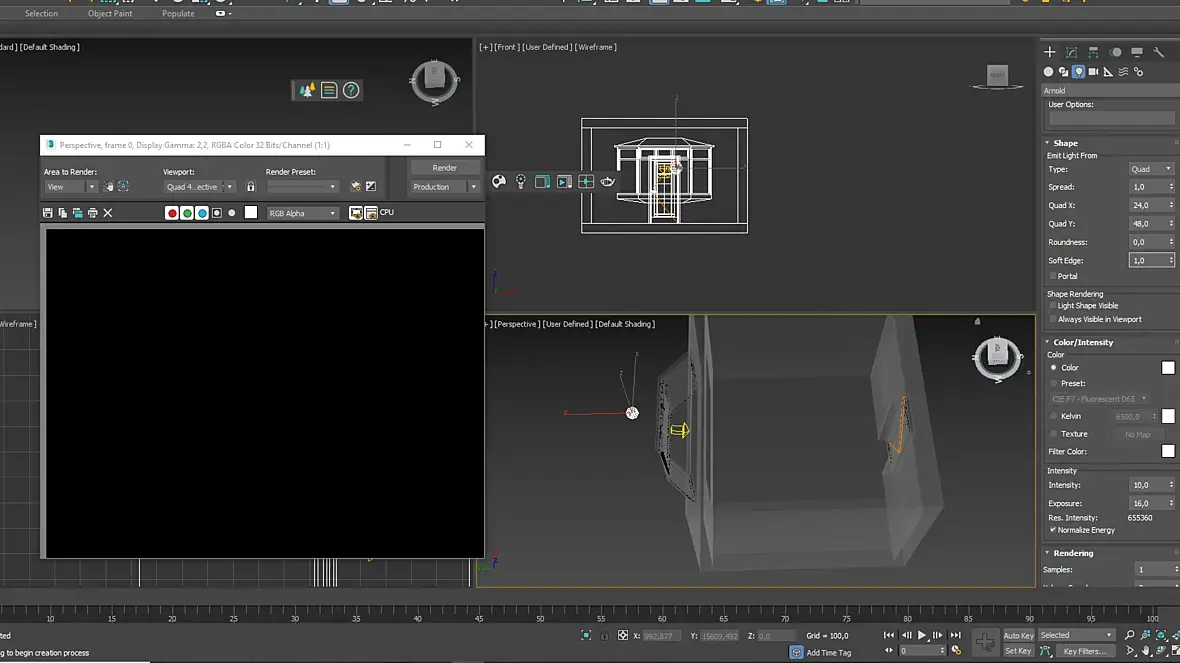Save the rendered image with the disk icon

click(x=48, y=213)
